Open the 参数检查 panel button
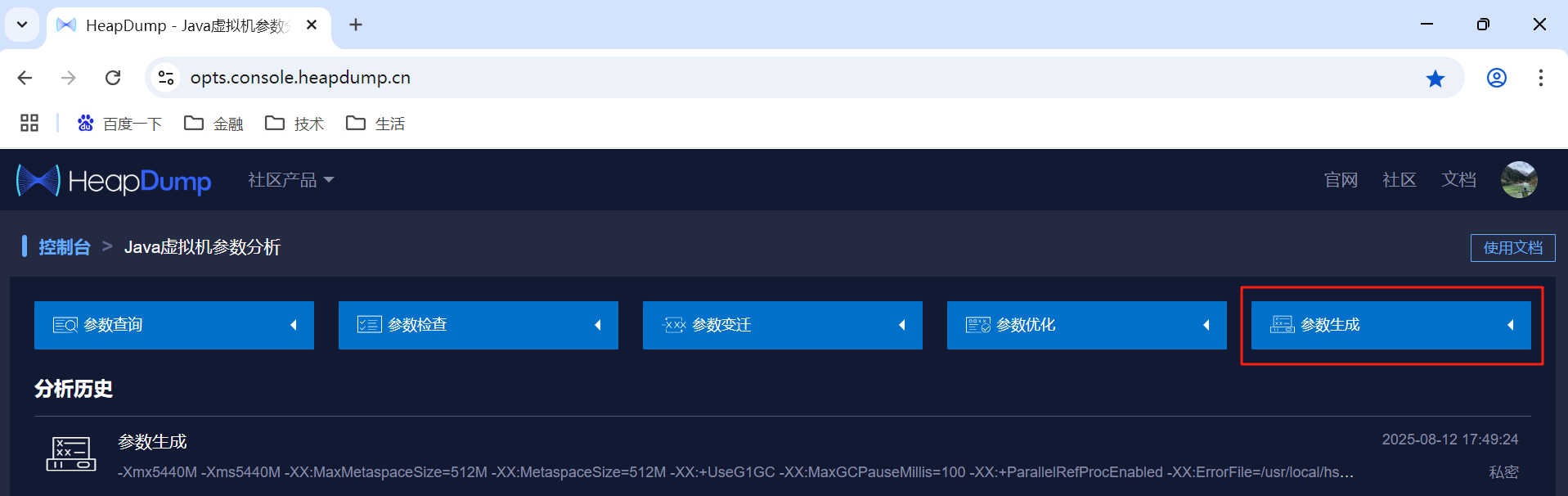Viewport: 1568px width, 496px height. click(x=478, y=325)
